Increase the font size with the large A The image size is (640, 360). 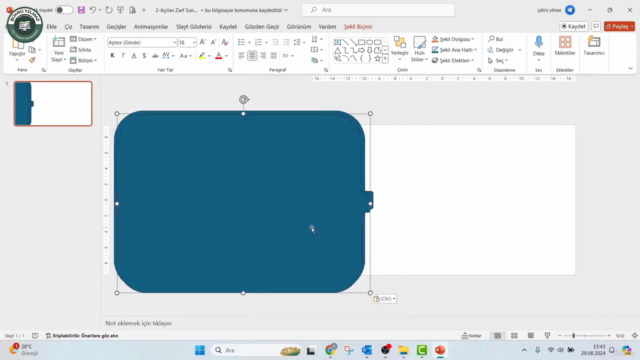203,42
